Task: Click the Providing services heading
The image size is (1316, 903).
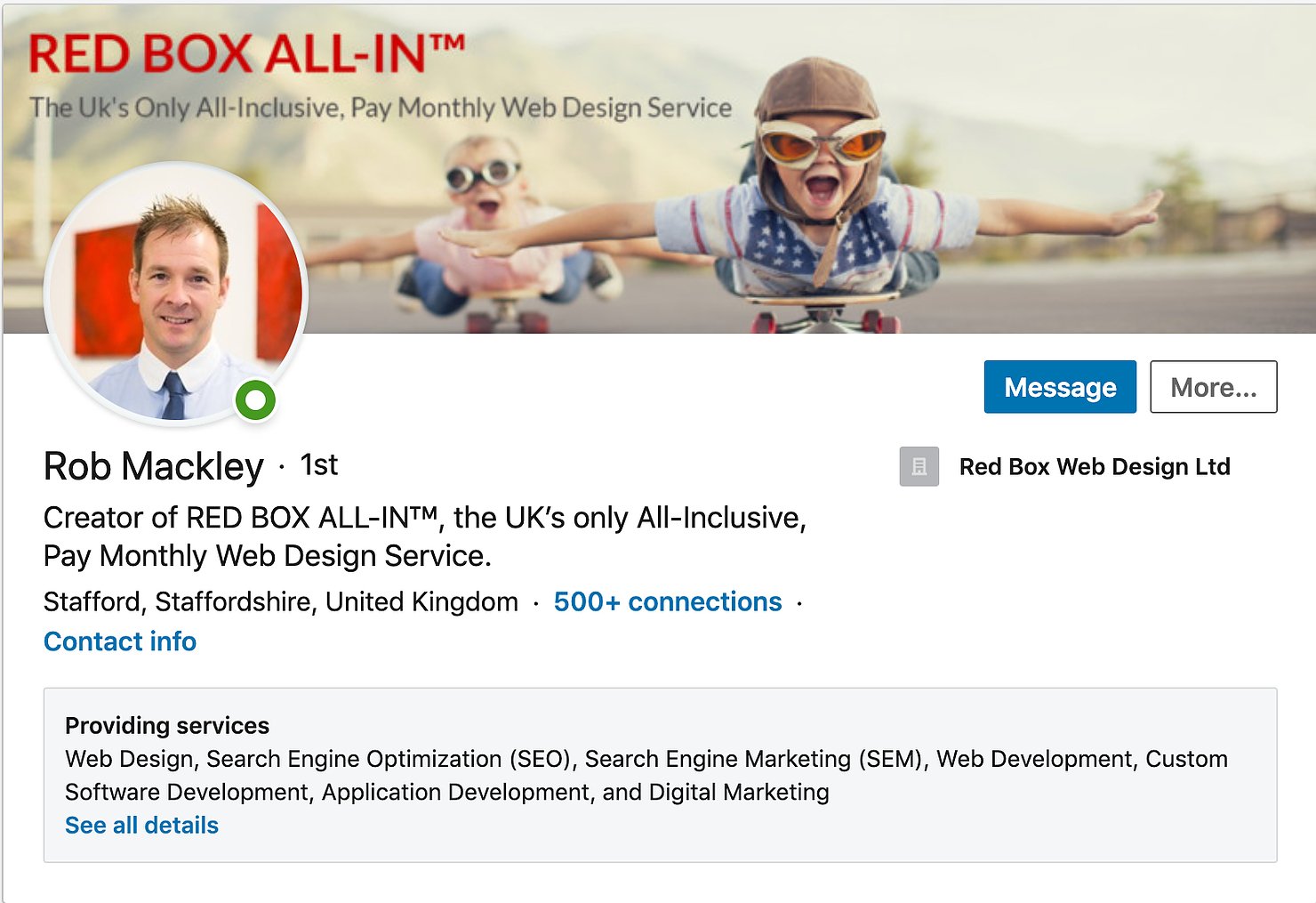Action: click(167, 725)
